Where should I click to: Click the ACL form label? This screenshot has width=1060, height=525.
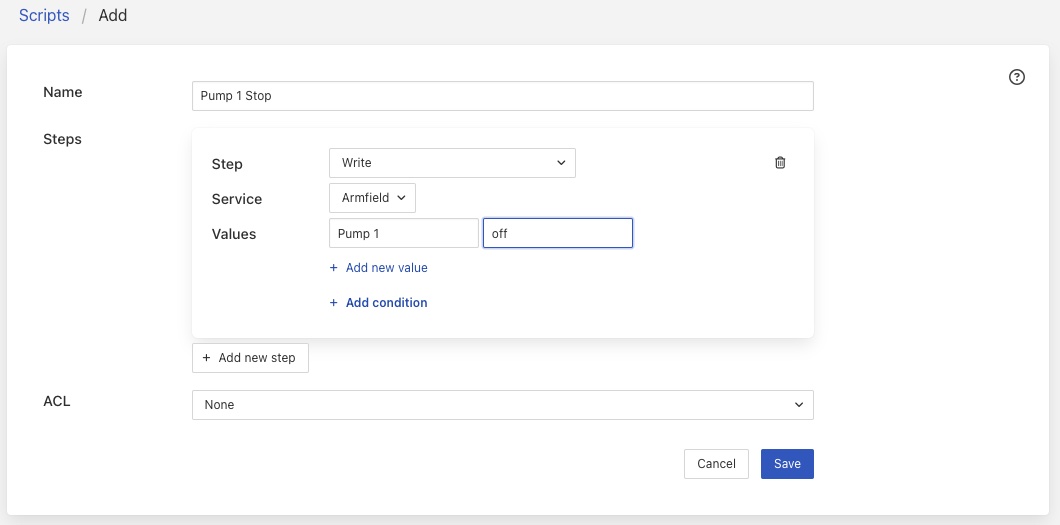pyautogui.click(x=57, y=402)
